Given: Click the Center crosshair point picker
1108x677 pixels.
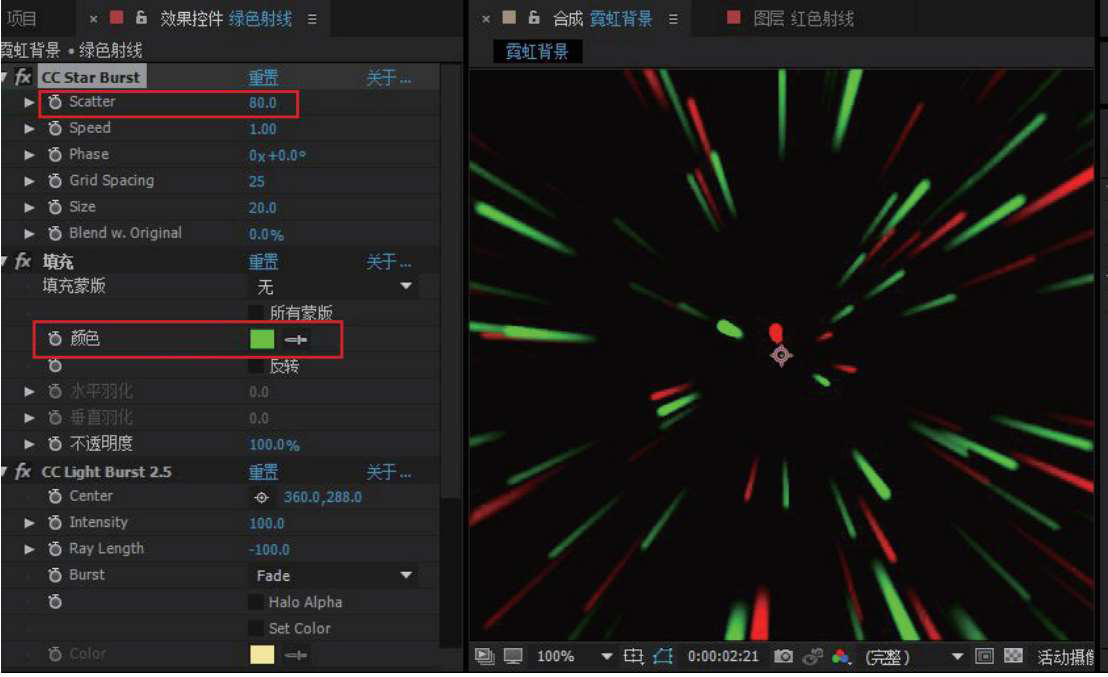Looking at the screenshot, I should pyautogui.click(x=261, y=498).
